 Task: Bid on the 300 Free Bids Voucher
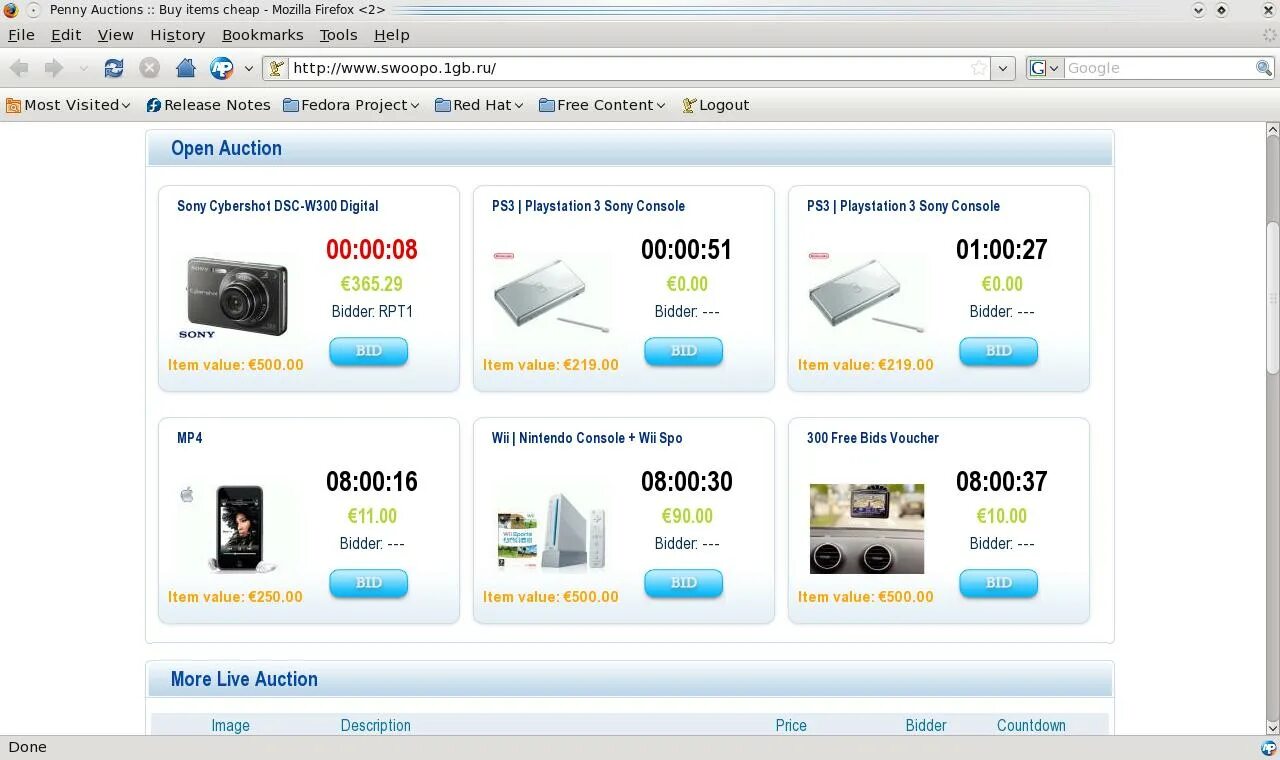tap(998, 583)
